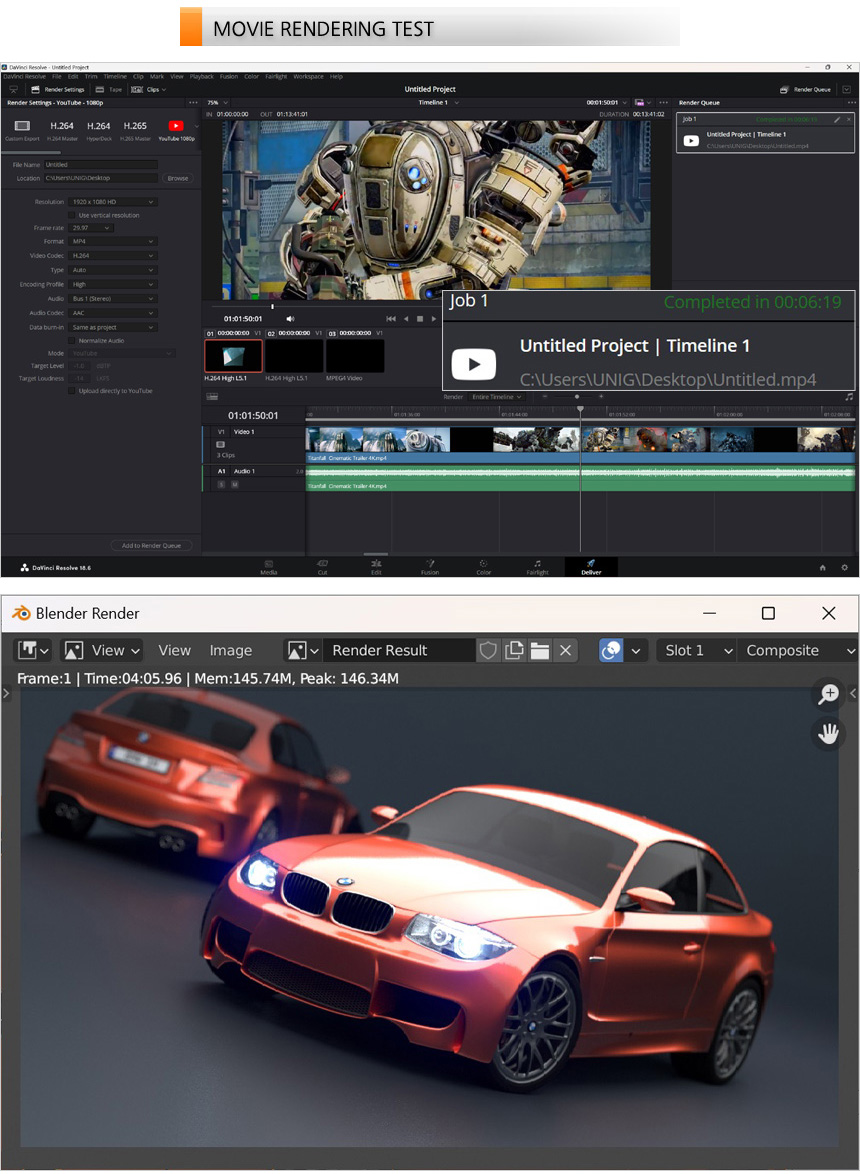Mute the viewer audio speaker icon

point(290,319)
